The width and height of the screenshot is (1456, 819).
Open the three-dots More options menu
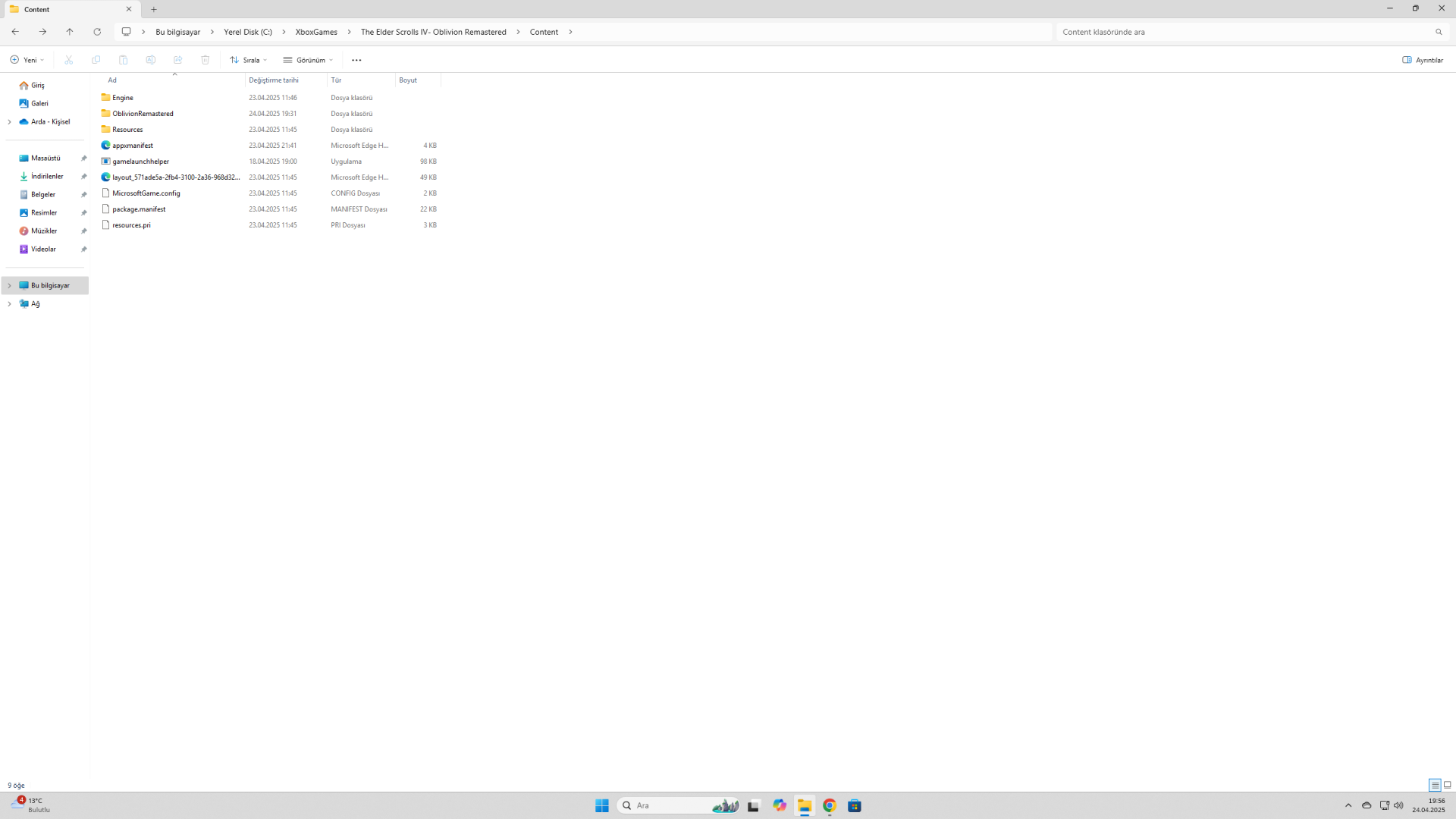coord(356,60)
